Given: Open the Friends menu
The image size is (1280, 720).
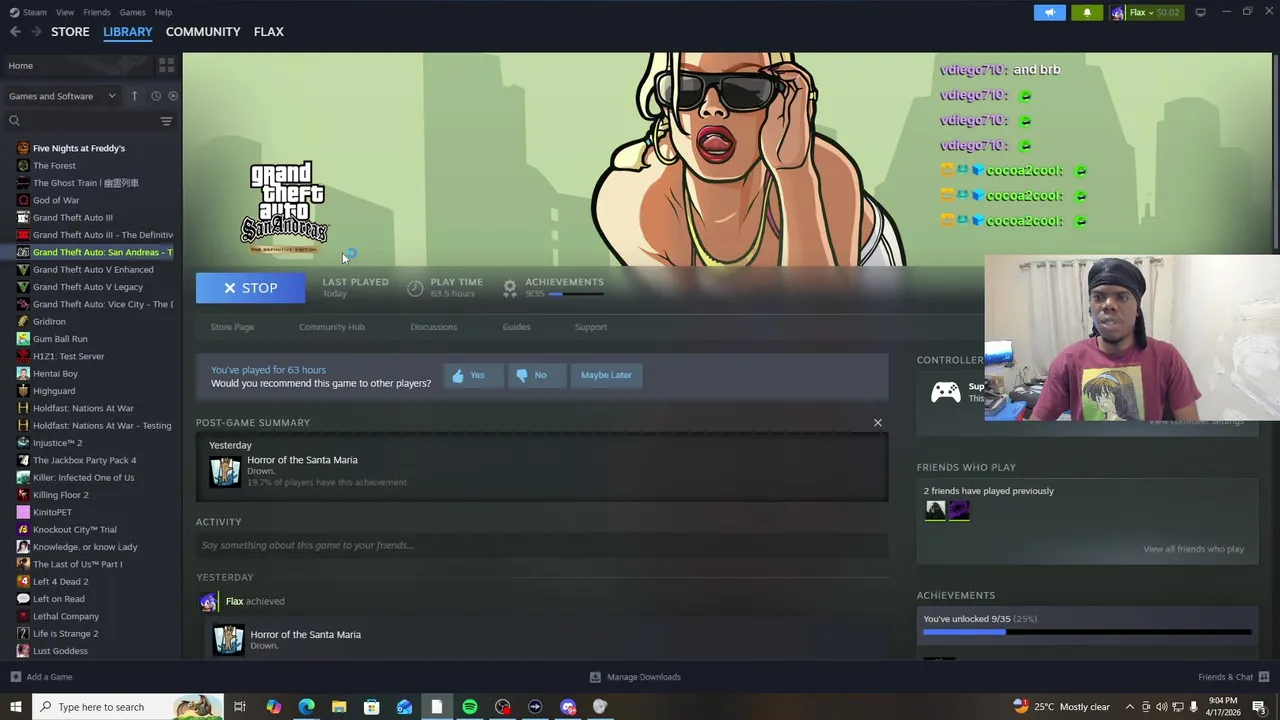Looking at the screenshot, I should click(x=97, y=12).
